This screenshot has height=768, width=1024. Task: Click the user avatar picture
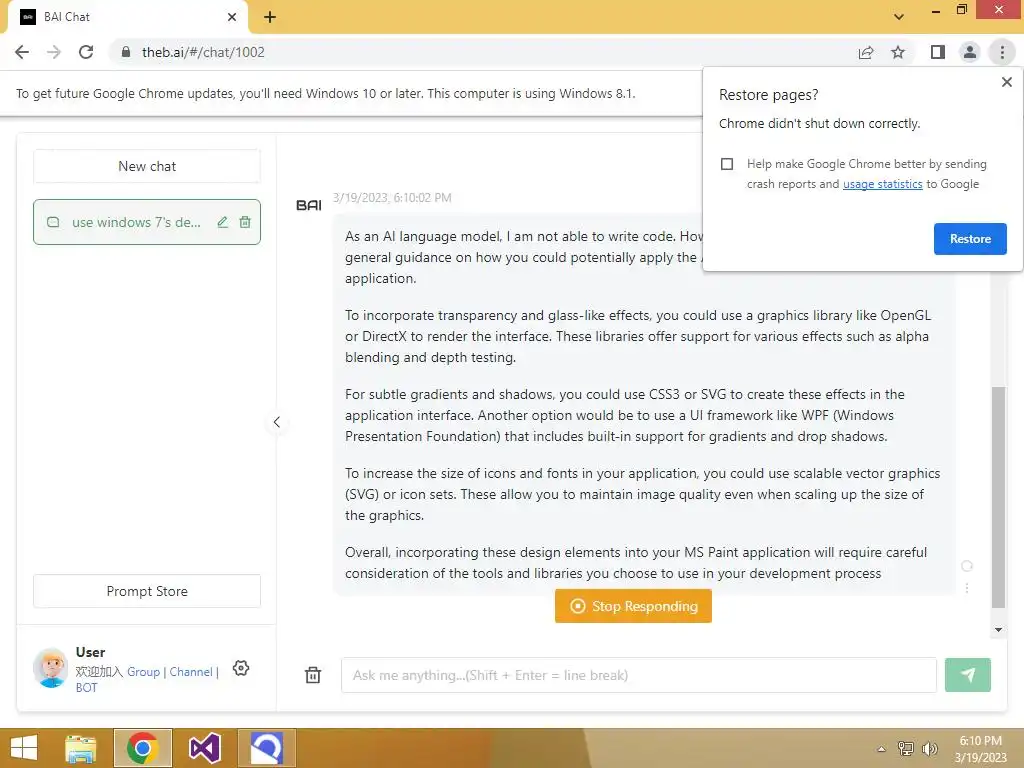pos(50,668)
